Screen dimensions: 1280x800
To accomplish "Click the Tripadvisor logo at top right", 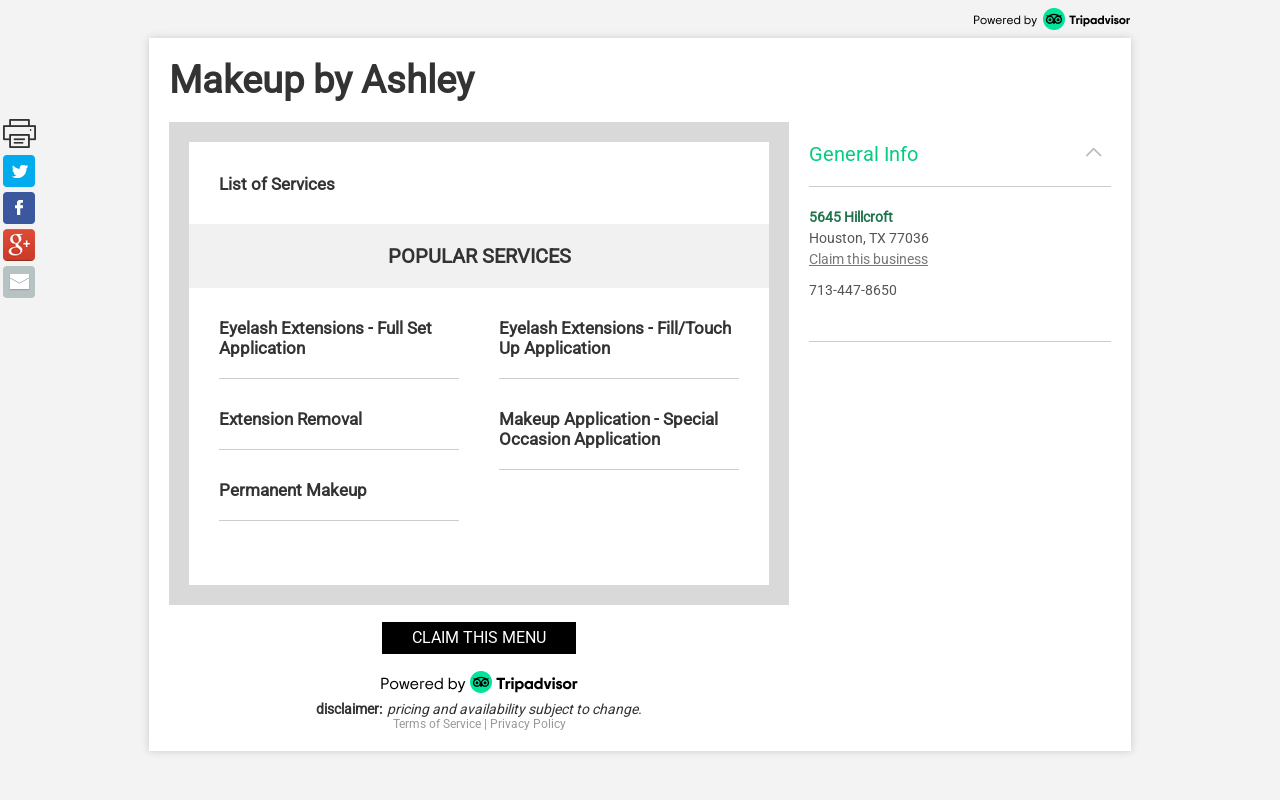I will tap(1086, 19).
